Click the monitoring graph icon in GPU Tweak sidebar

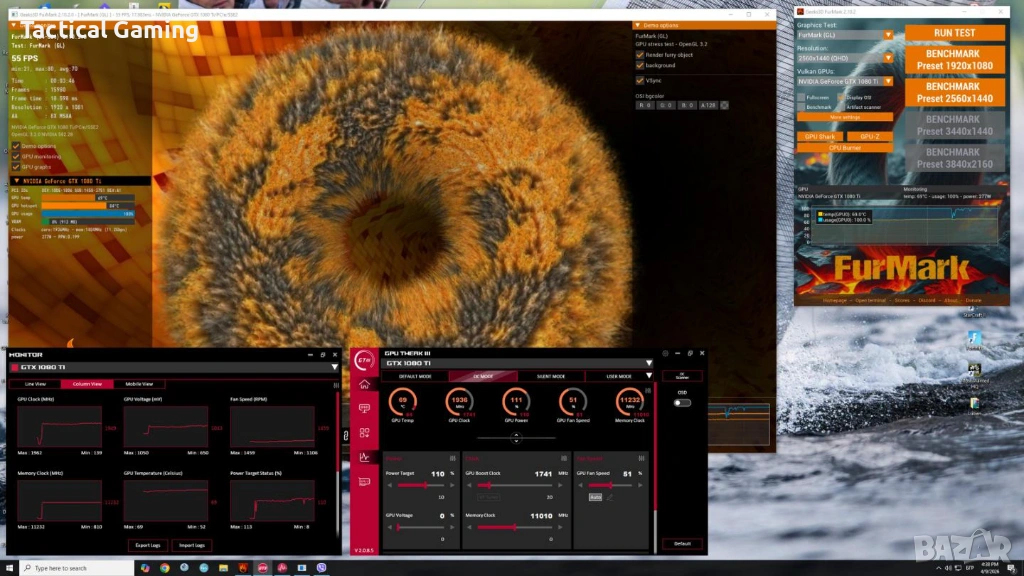tap(365, 457)
